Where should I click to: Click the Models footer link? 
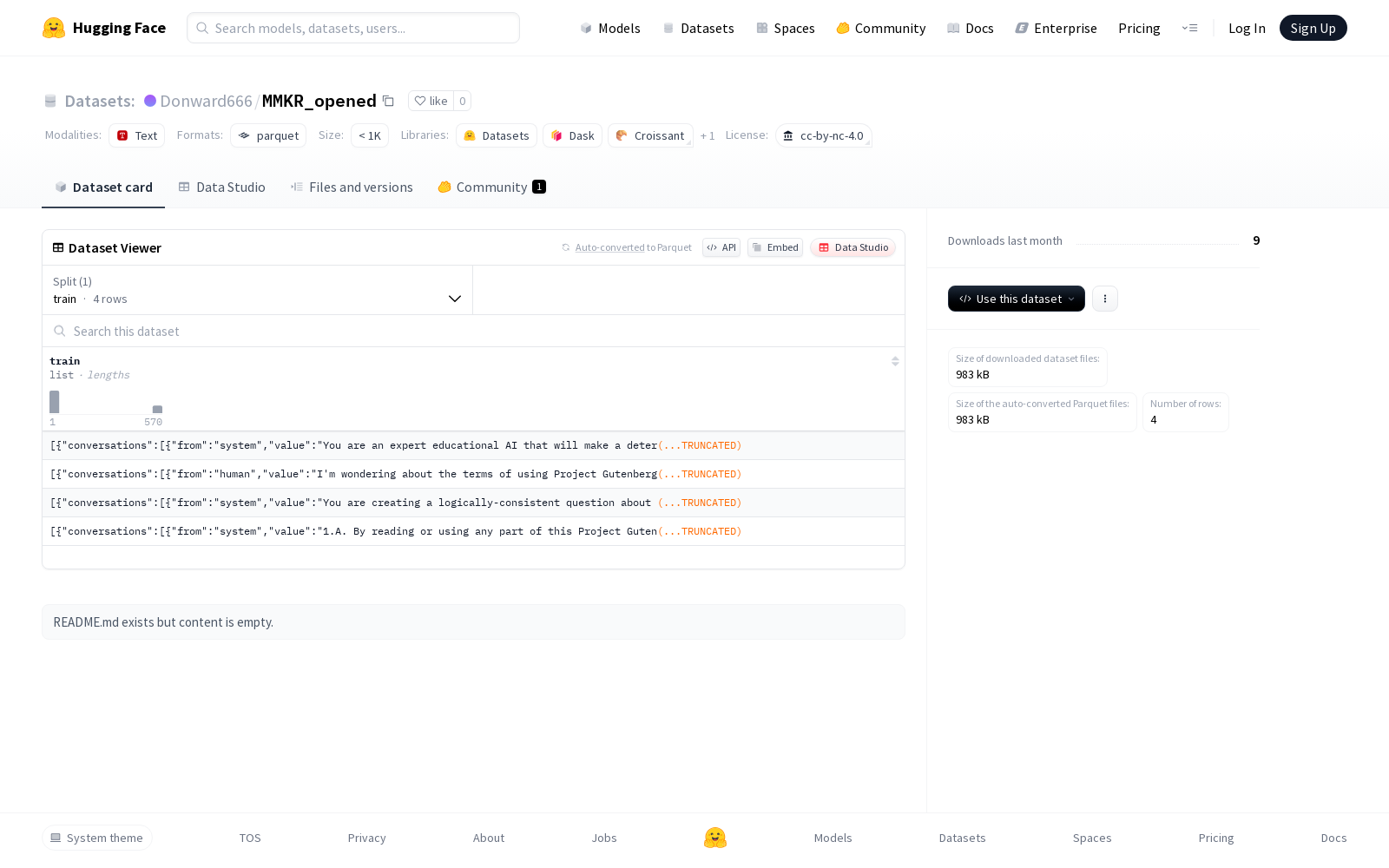[x=833, y=838]
